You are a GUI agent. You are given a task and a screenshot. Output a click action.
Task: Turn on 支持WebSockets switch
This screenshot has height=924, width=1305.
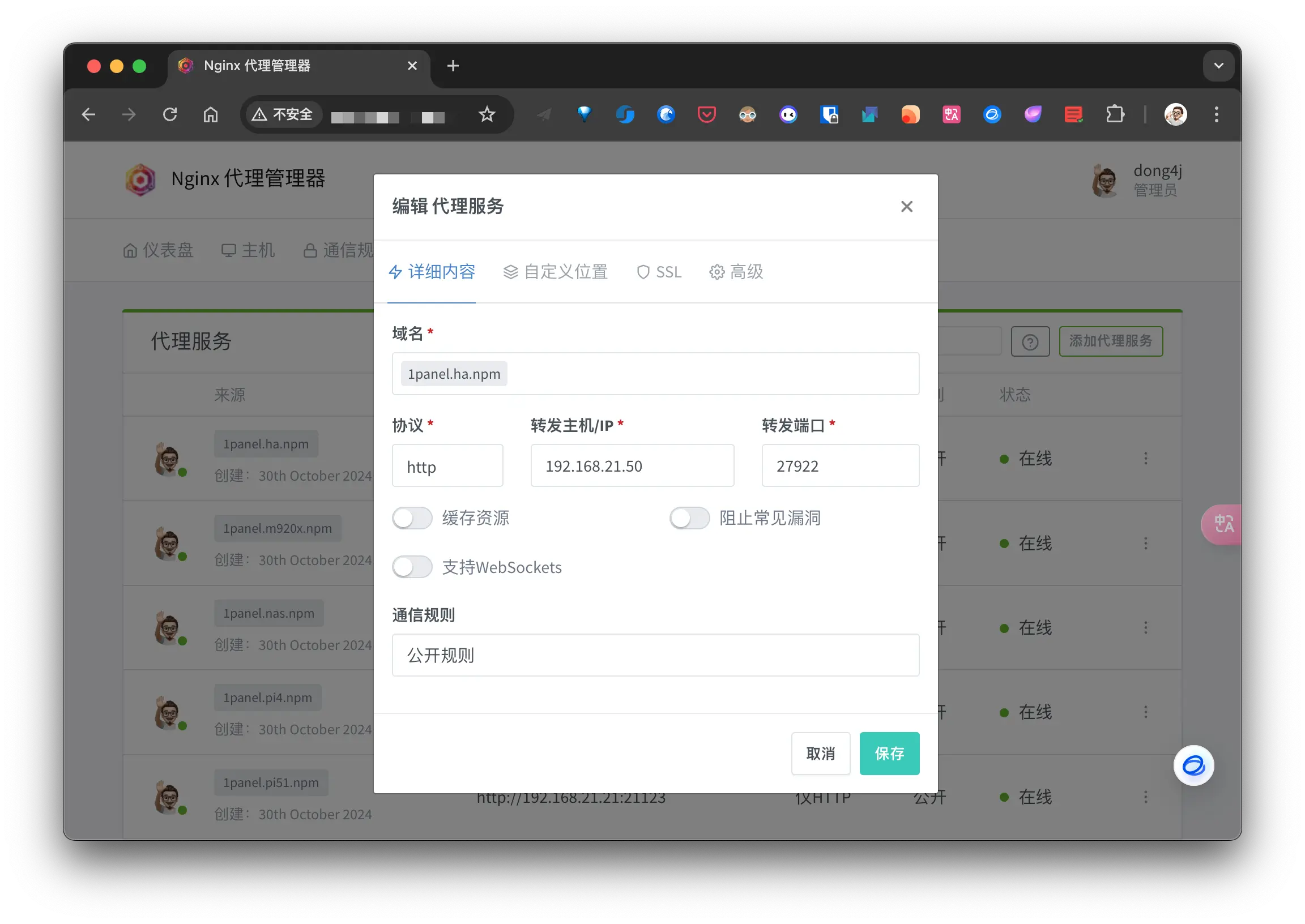click(412, 567)
